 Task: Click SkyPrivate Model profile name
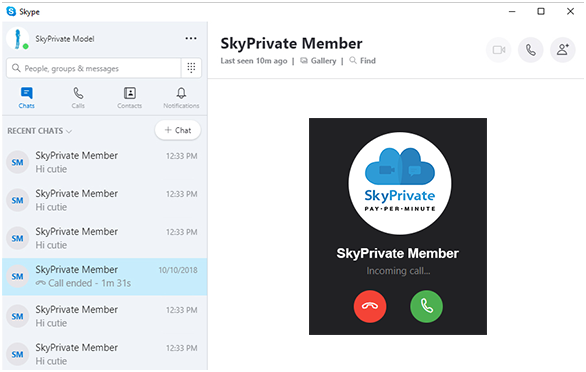coord(65,39)
